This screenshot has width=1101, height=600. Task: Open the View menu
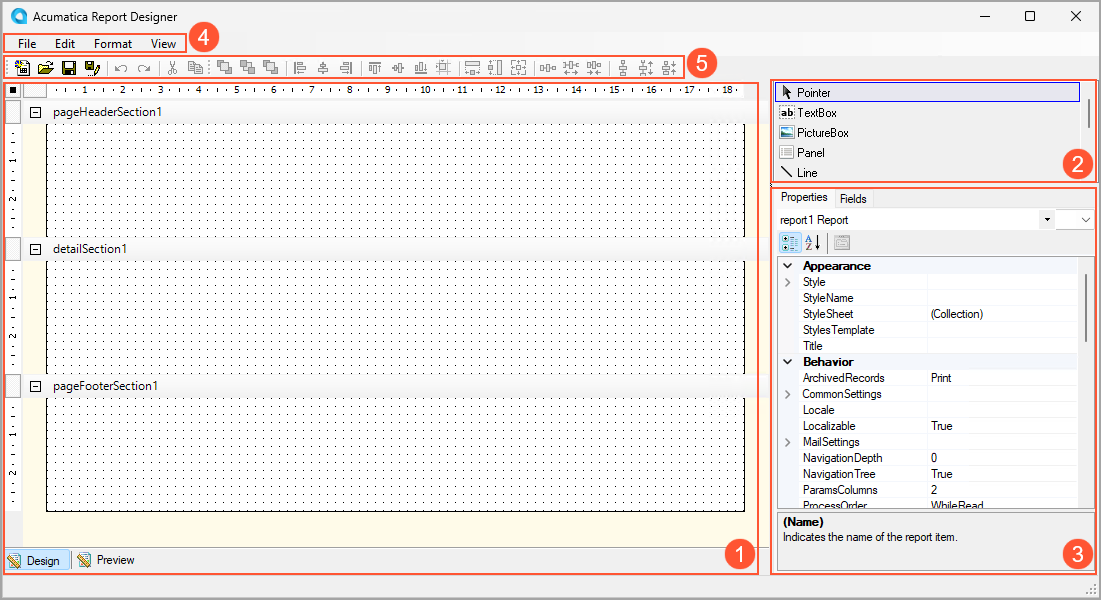point(164,44)
